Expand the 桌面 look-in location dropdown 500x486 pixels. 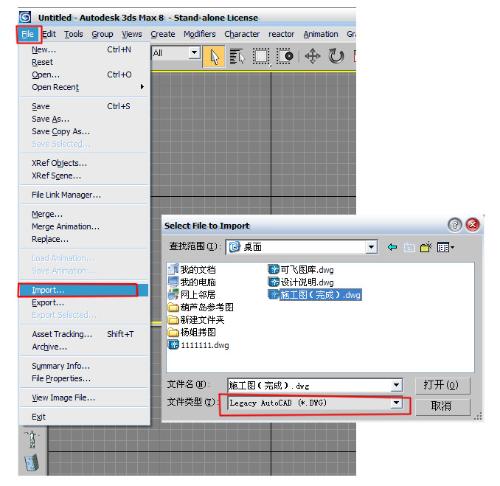[371, 247]
